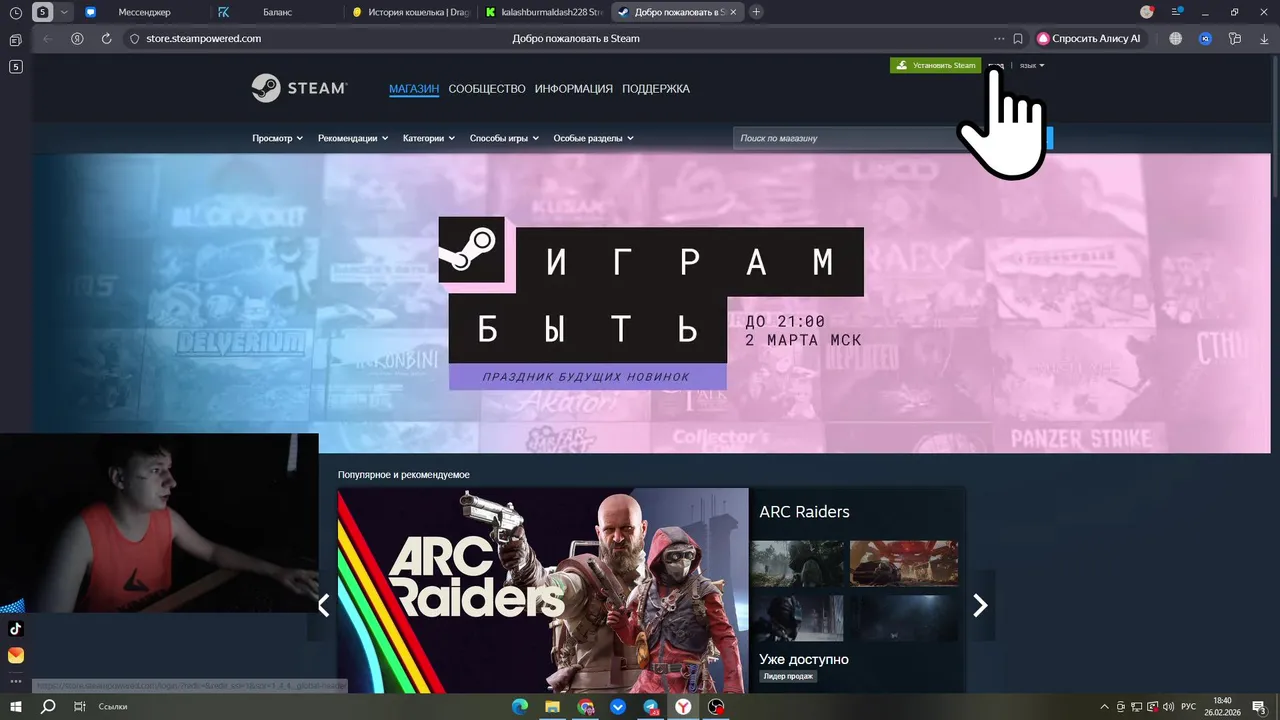The width and height of the screenshot is (1280, 720).
Task: Open the address bar three-dot menu
Action: 999,38
